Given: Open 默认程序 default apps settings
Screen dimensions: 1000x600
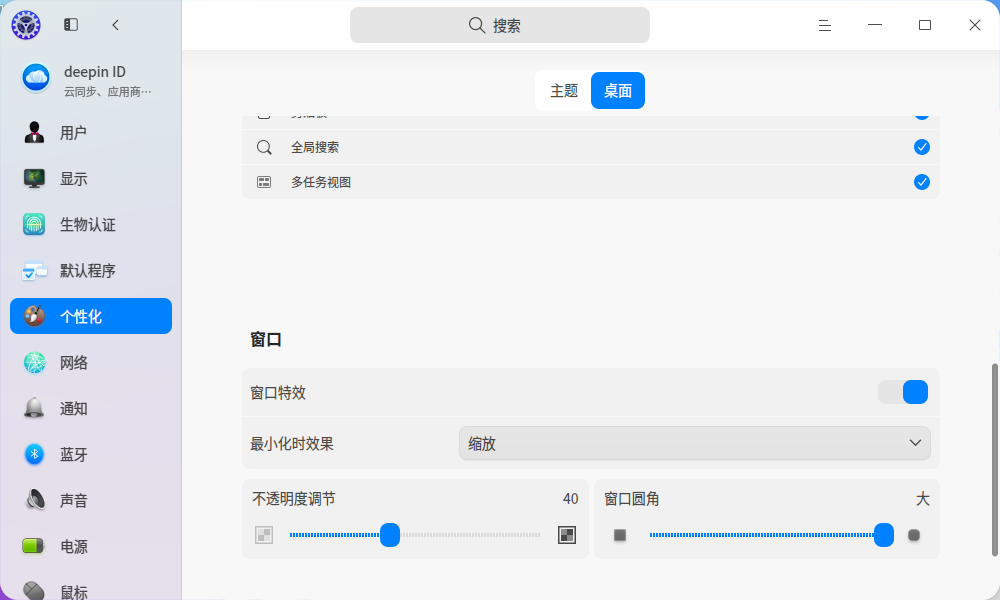Looking at the screenshot, I should [x=91, y=270].
